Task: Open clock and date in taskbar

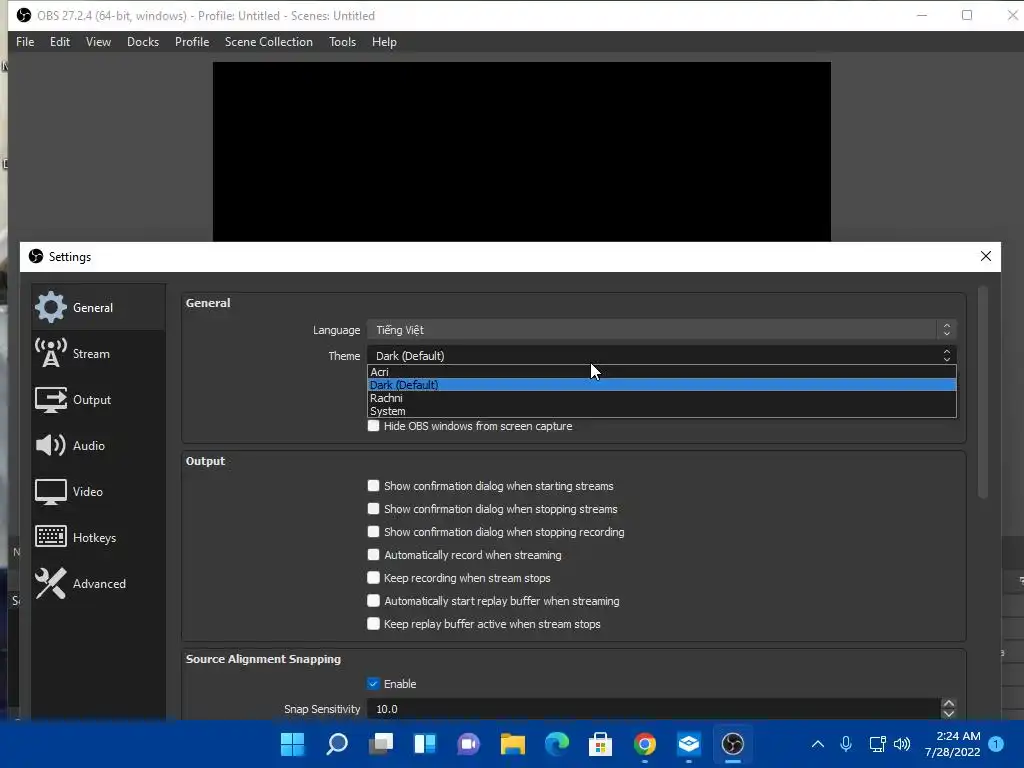Action: click(952, 744)
